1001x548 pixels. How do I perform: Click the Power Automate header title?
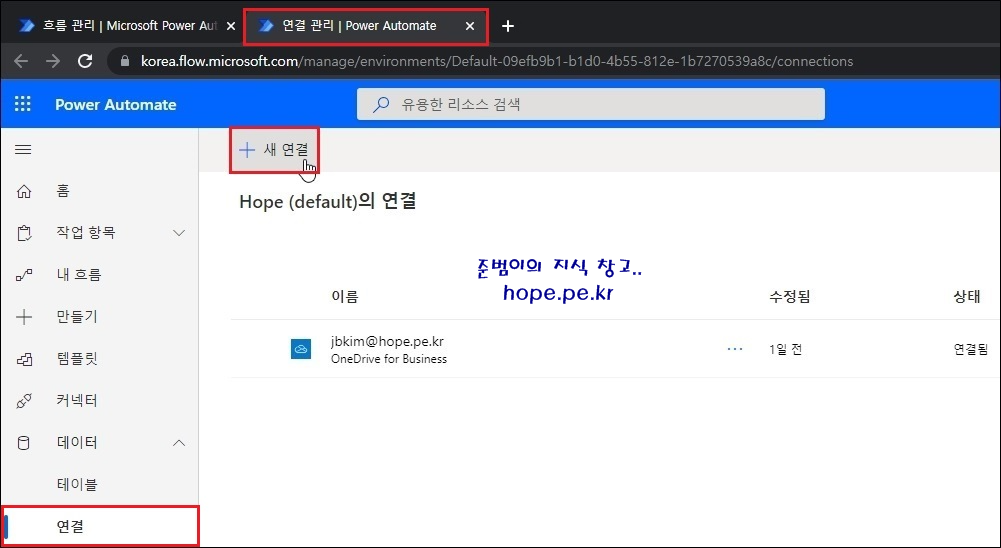(x=116, y=105)
